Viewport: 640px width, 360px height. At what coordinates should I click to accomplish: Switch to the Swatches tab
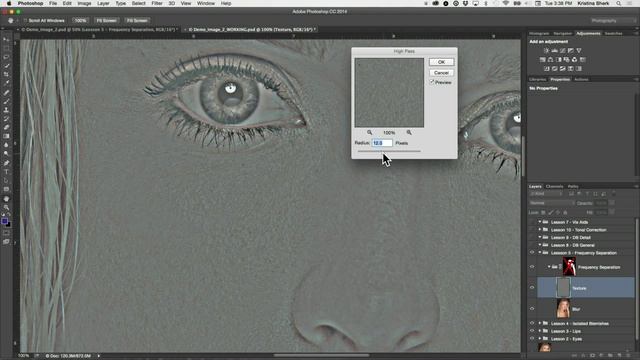(613, 33)
